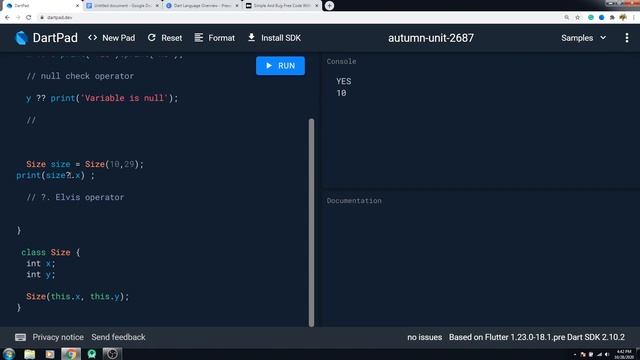Open the Samples dropdown
The image size is (640, 360).
583,38
